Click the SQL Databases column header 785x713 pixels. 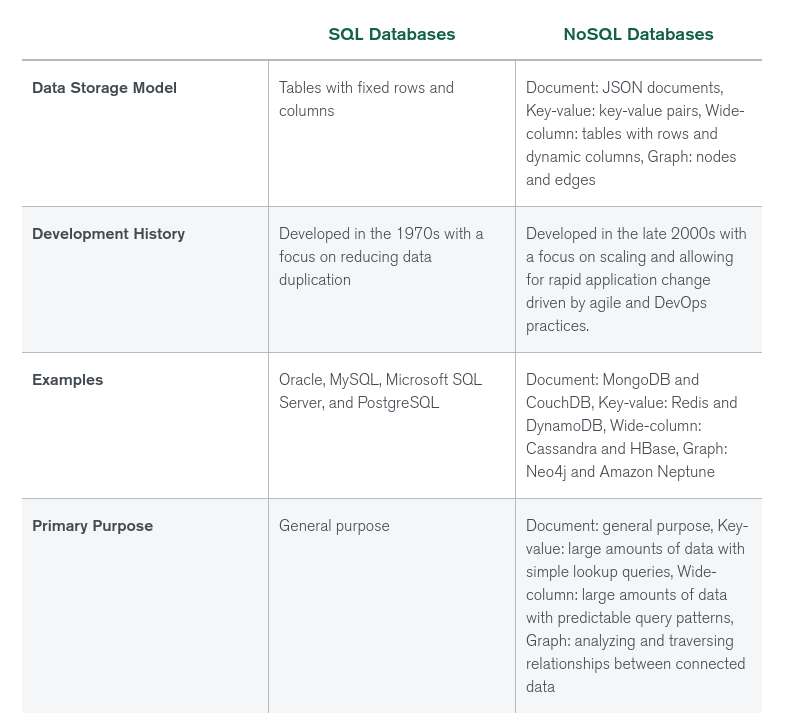391,34
